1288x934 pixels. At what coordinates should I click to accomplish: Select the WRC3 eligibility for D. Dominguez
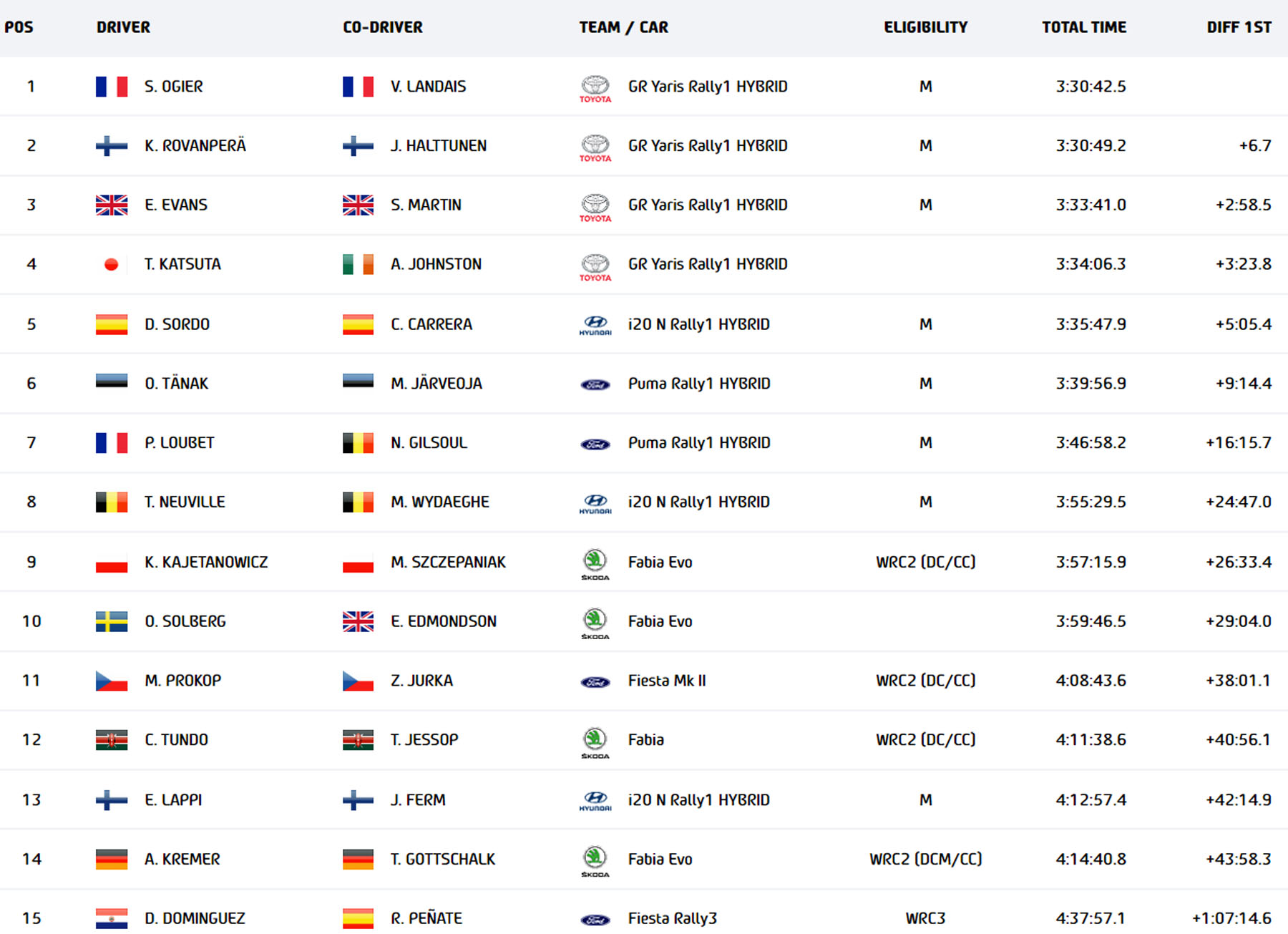pos(925,918)
